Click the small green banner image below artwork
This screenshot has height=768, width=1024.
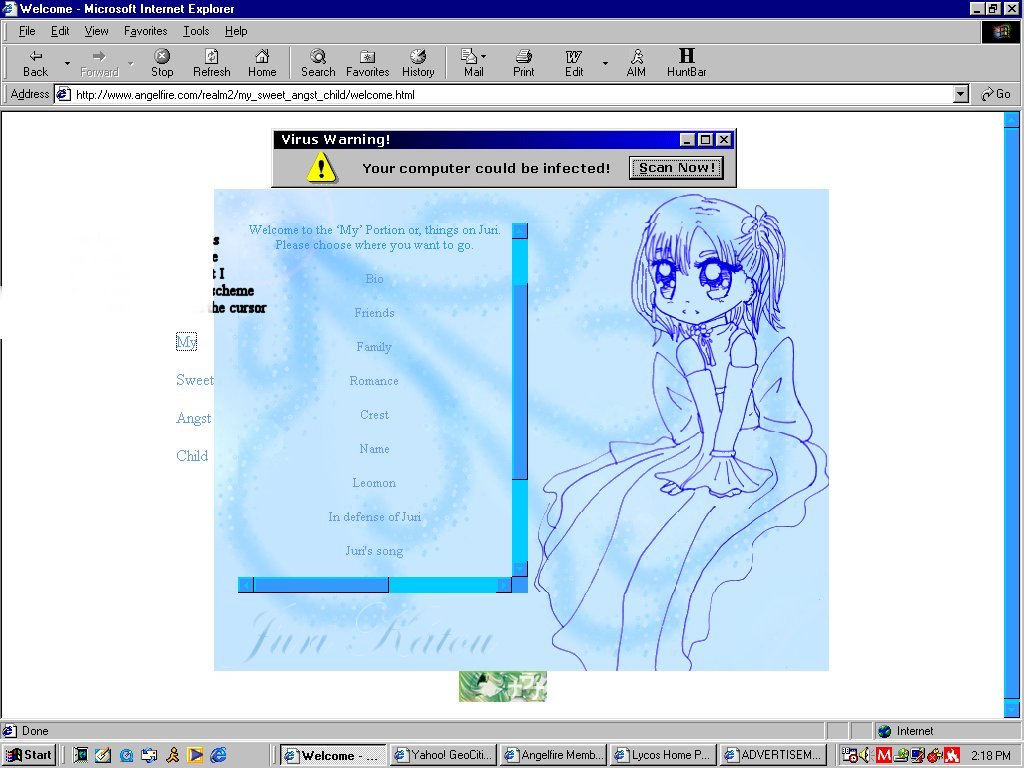(x=503, y=686)
